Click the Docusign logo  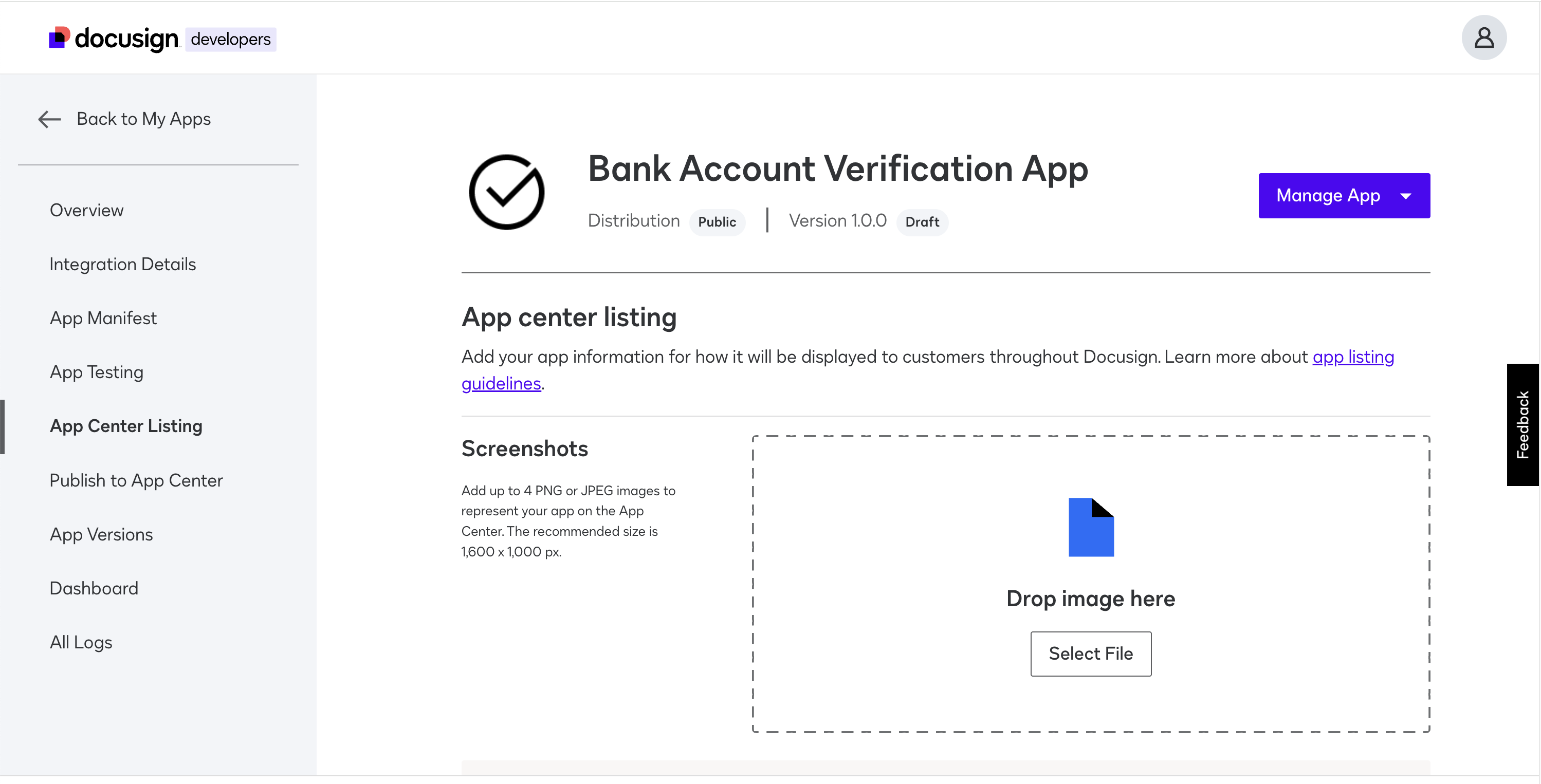[x=114, y=39]
